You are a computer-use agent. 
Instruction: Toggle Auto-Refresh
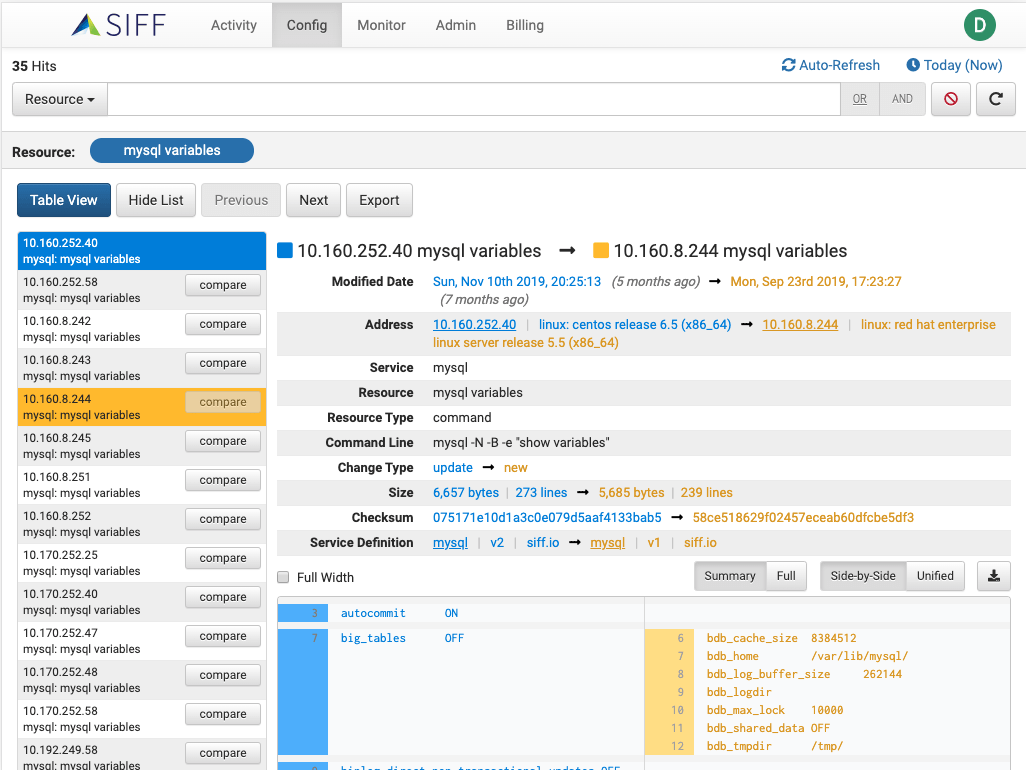tap(831, 65)
